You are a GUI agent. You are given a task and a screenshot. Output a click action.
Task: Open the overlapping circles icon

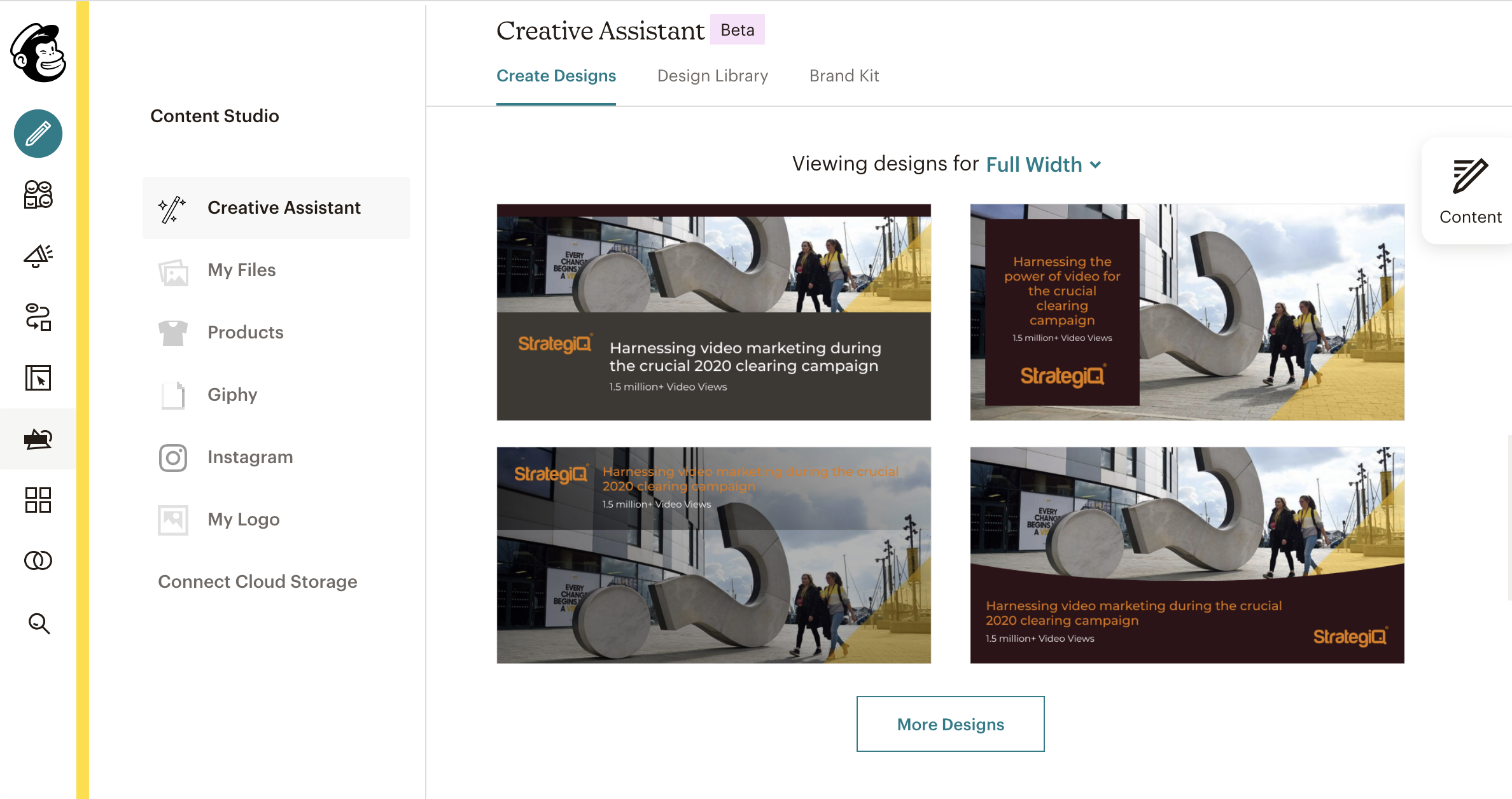(x=38, y=560)
